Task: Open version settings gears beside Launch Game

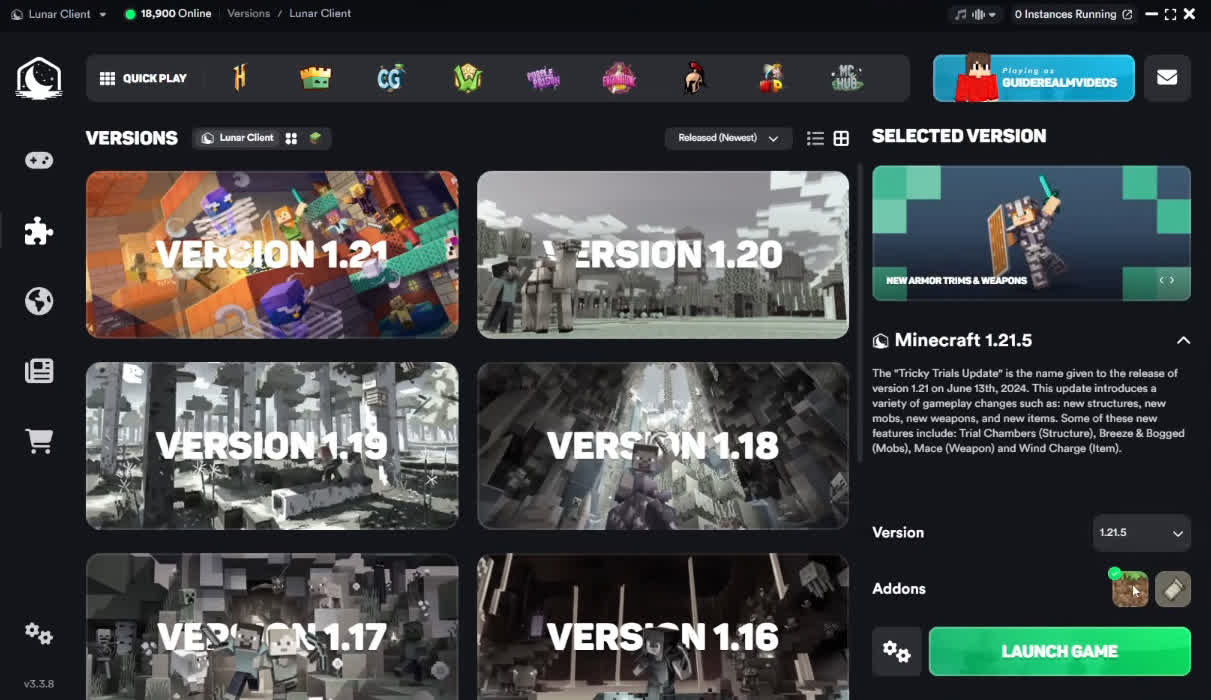Action: point(896,652)
